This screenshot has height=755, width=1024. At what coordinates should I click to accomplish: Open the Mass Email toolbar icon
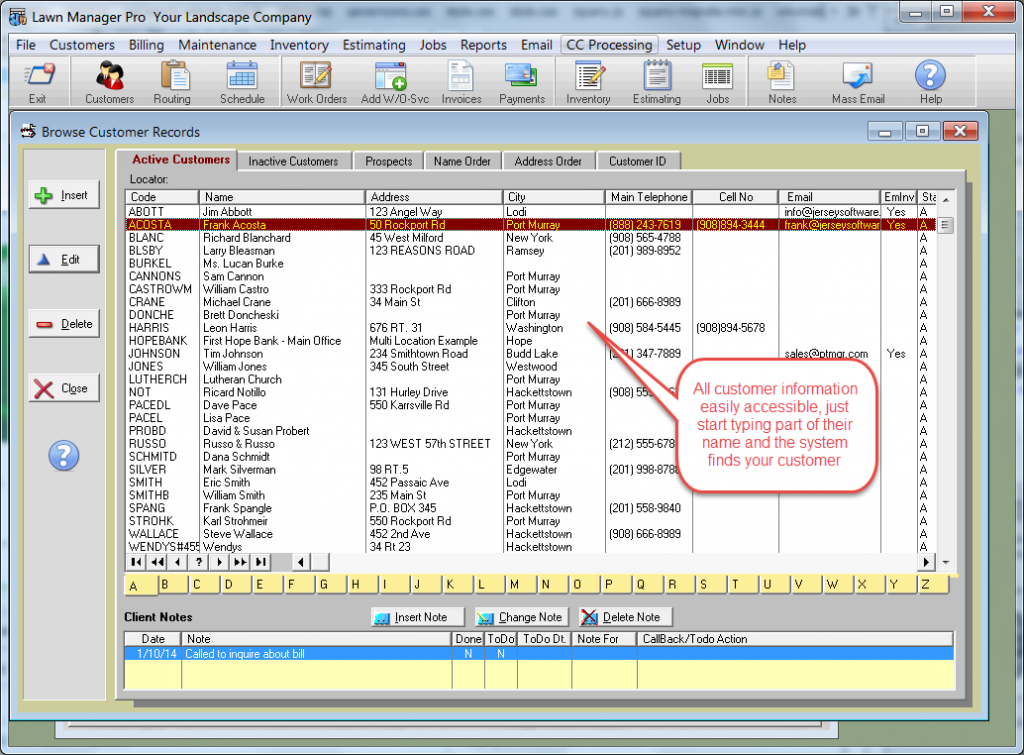click(x=857, y=82)
